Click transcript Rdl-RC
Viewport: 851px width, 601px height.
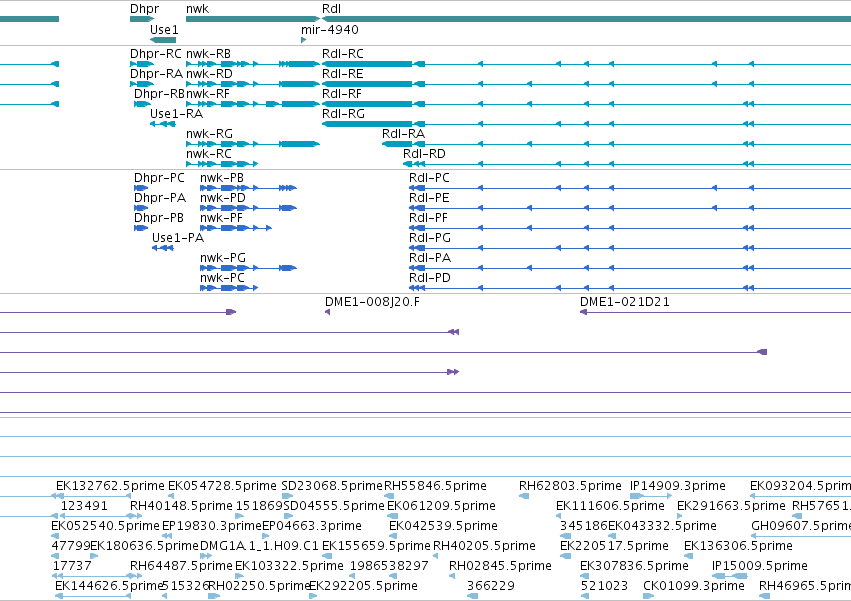[342, 53]
